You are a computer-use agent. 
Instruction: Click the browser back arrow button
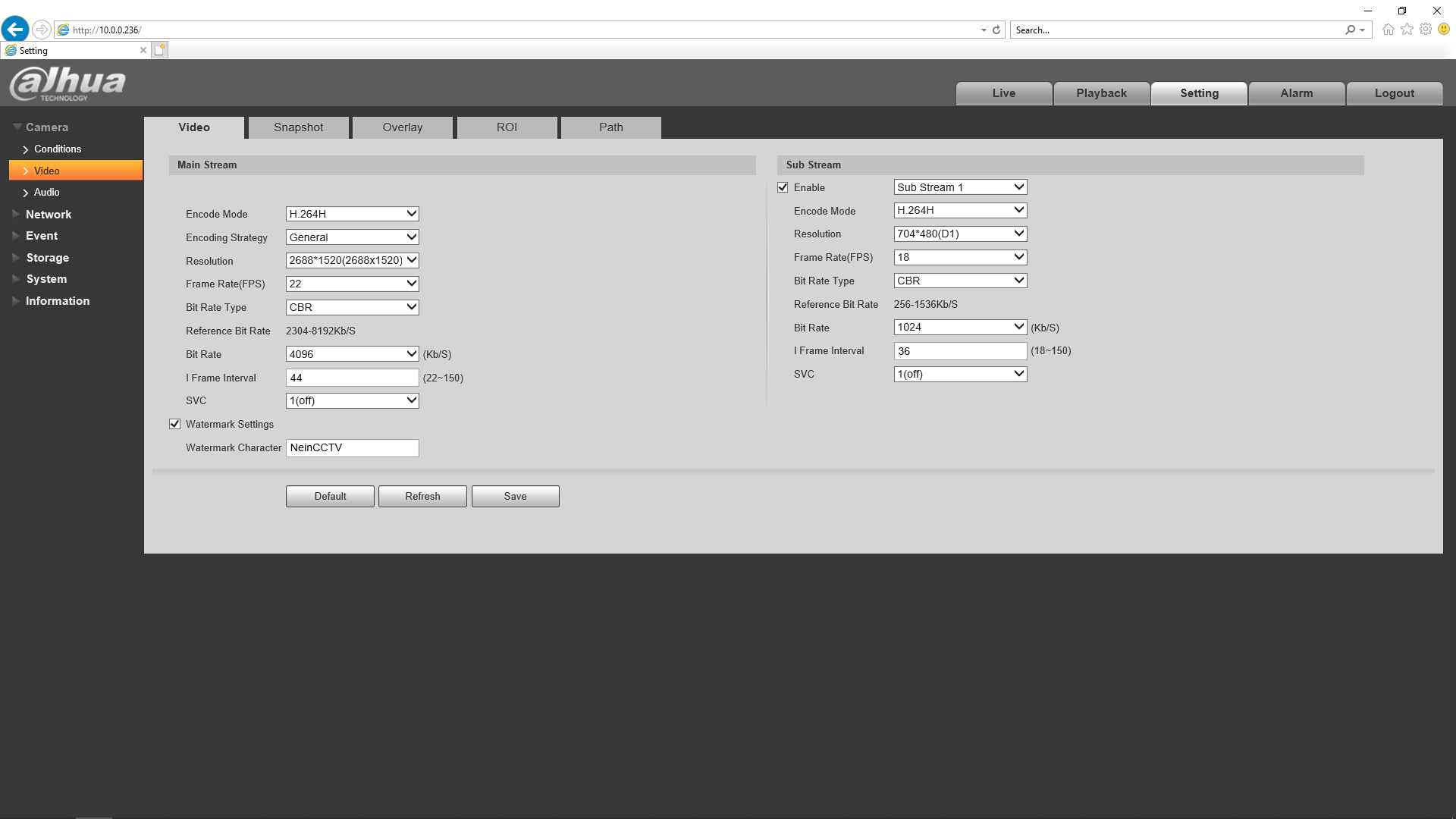coord(15,30)
